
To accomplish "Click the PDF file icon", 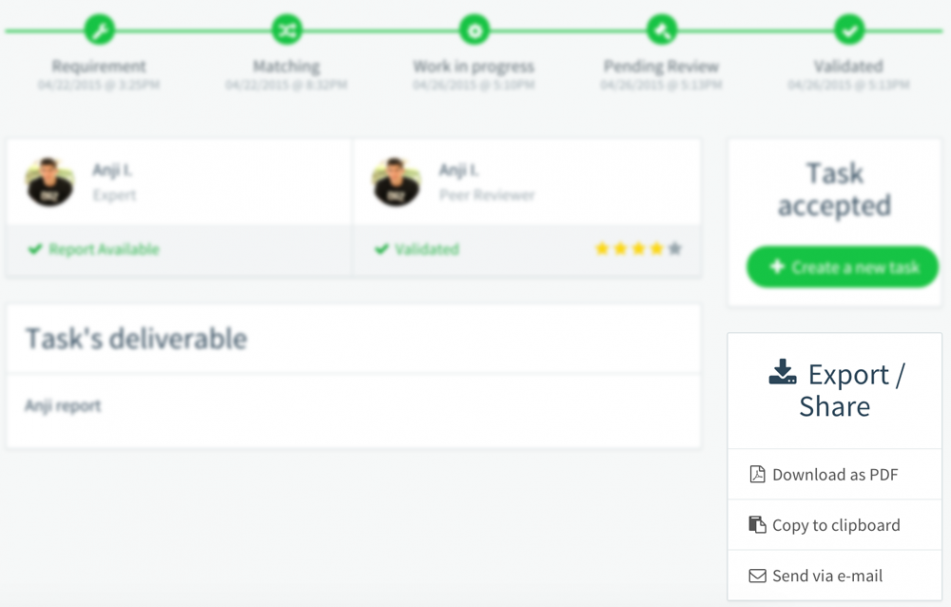I will [757, 474].
